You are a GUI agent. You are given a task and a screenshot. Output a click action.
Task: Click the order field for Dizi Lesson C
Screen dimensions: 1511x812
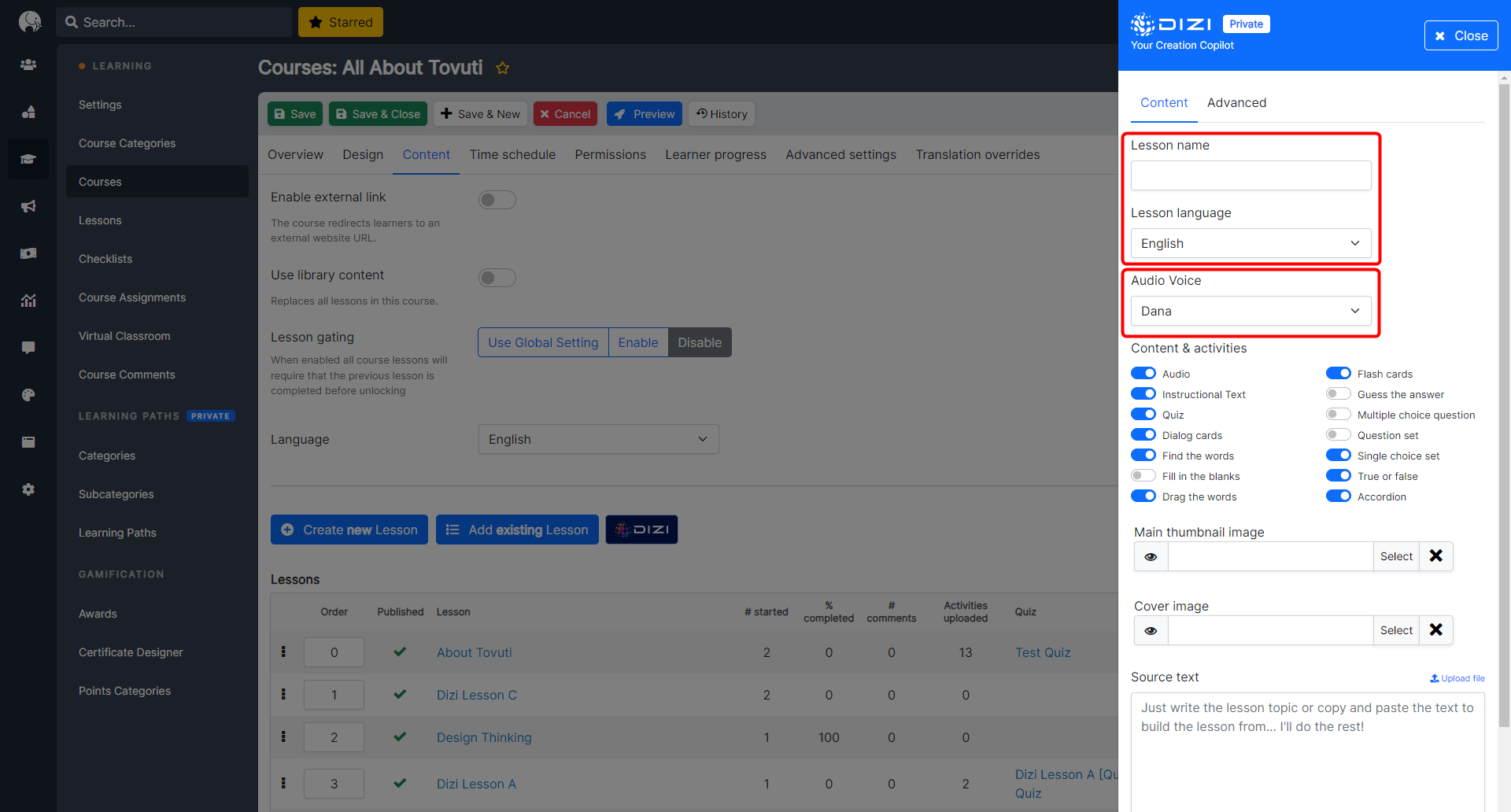[x=334, y=695]
